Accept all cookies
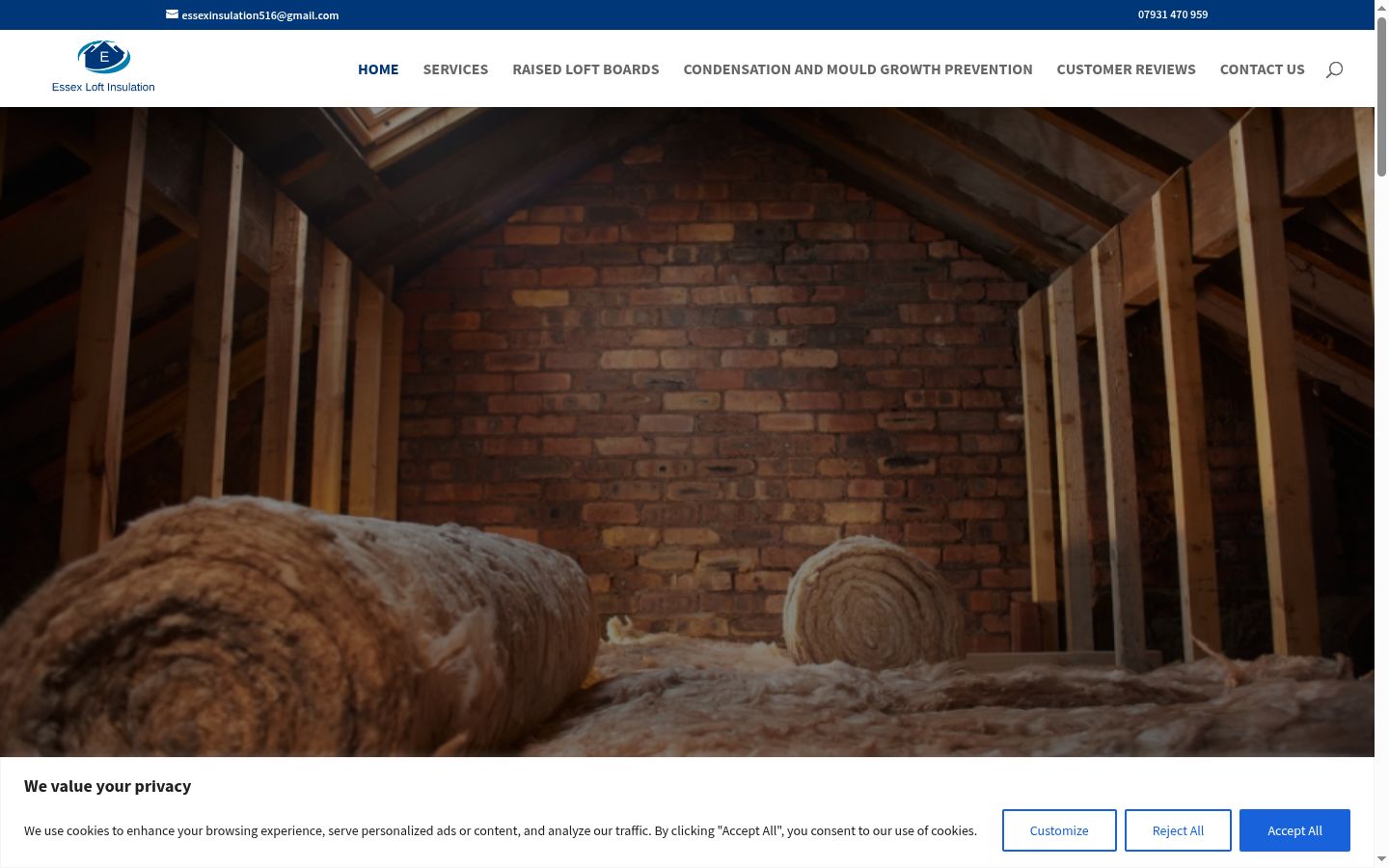Image resolution: width=1389 pixels, height=868 pixels. tap(1294, 830)
